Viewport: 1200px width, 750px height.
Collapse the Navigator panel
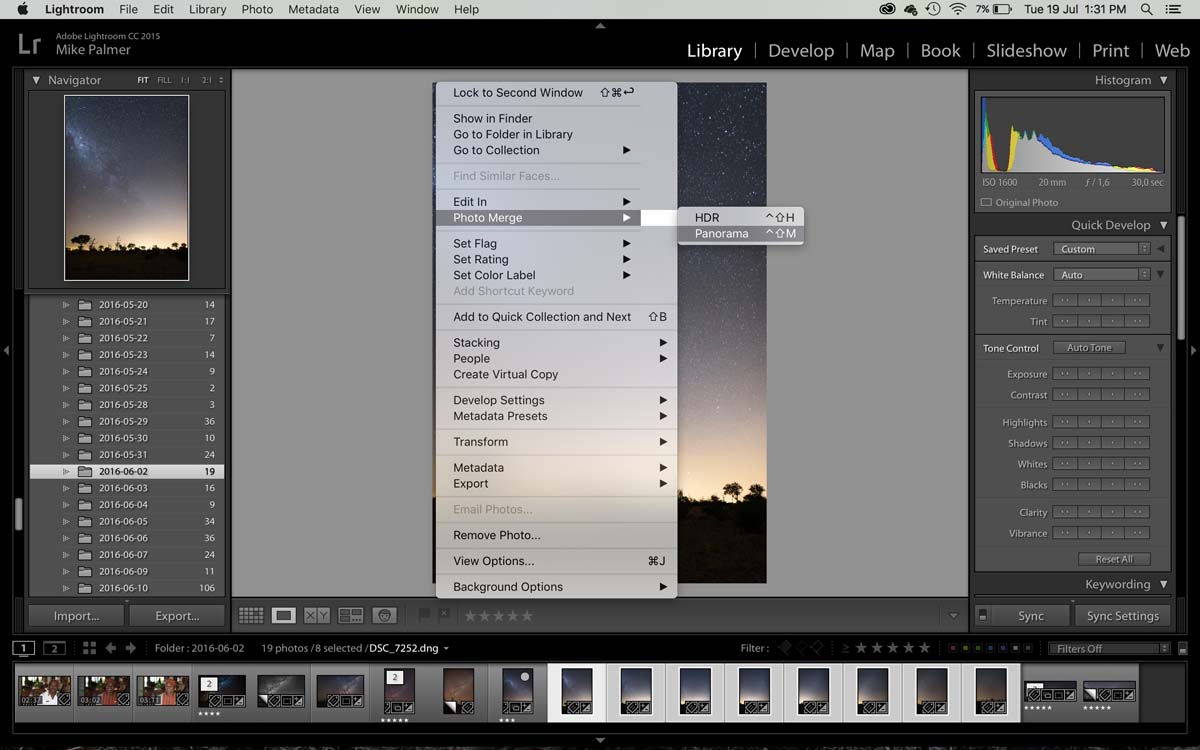pyautogui.click(x=36, y=80)
